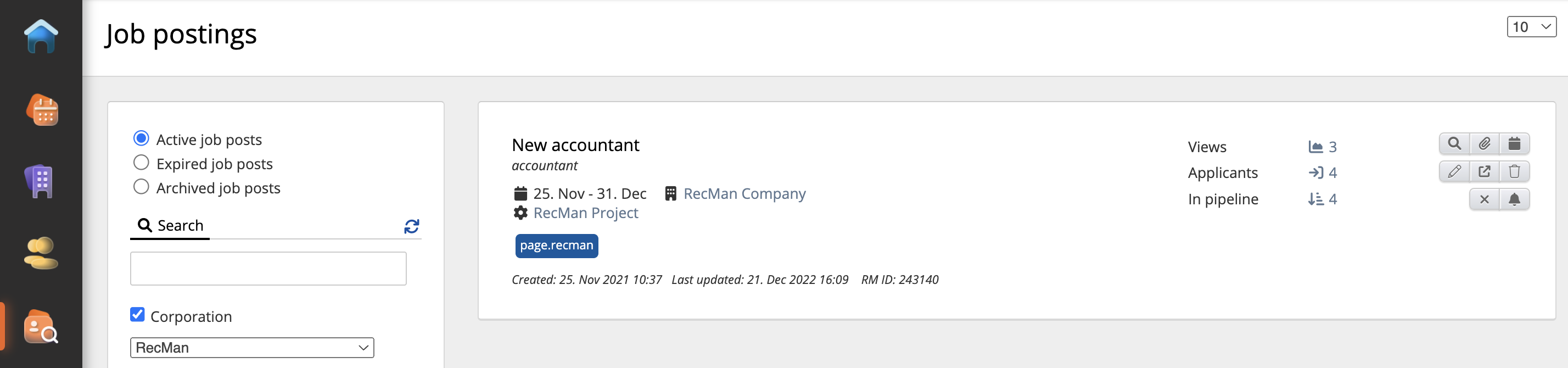Open the page size dropdown showing 10

click(x=1530, y=27)
